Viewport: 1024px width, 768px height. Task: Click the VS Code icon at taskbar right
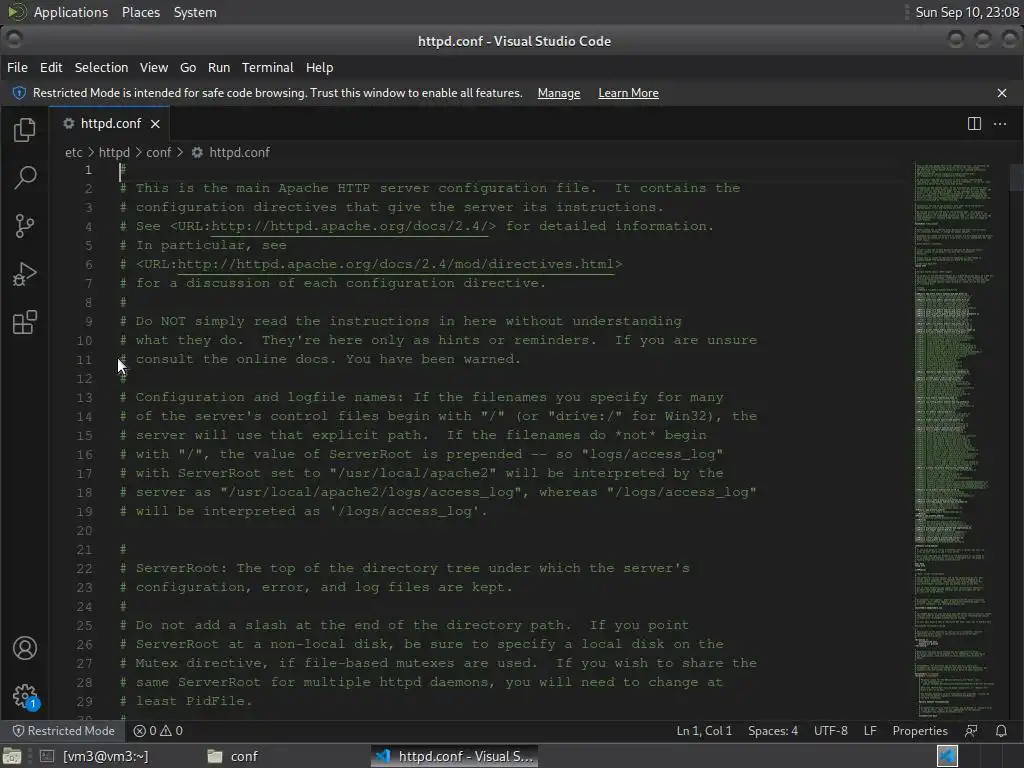point(947,756)
